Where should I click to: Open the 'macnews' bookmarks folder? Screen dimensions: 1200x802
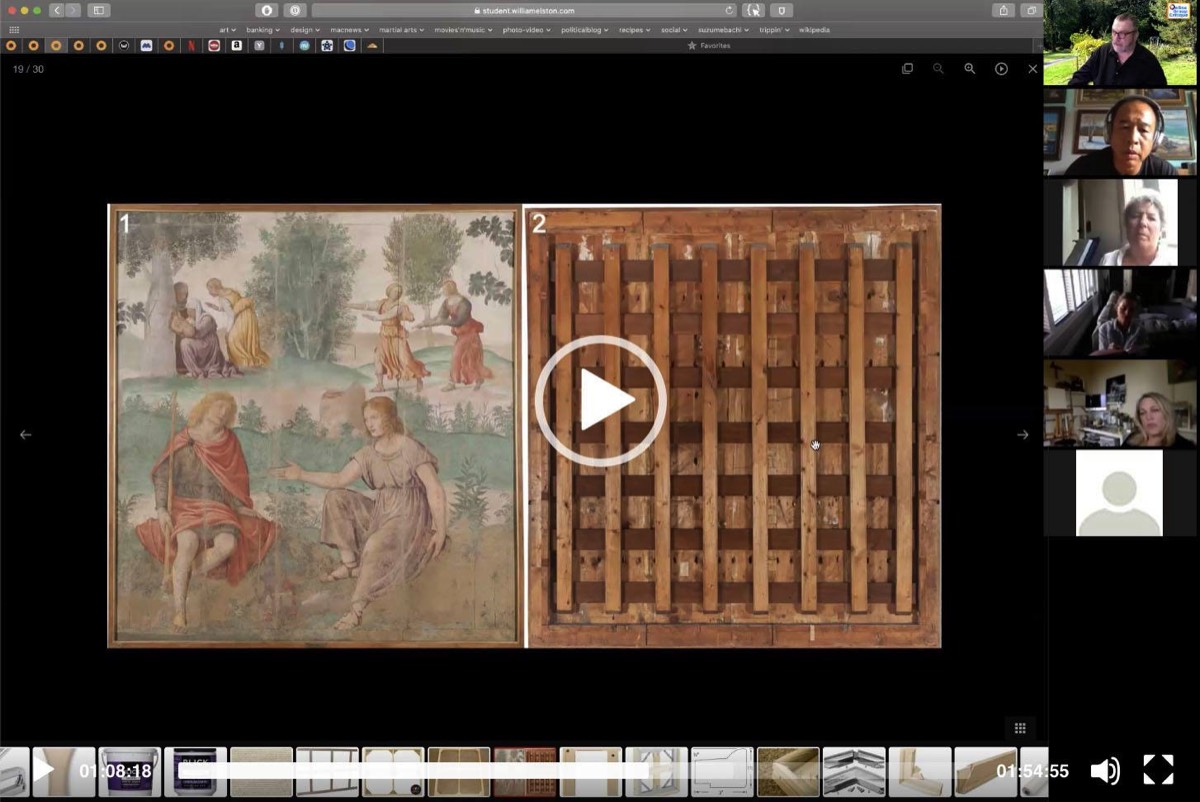(x=349, y=30)
